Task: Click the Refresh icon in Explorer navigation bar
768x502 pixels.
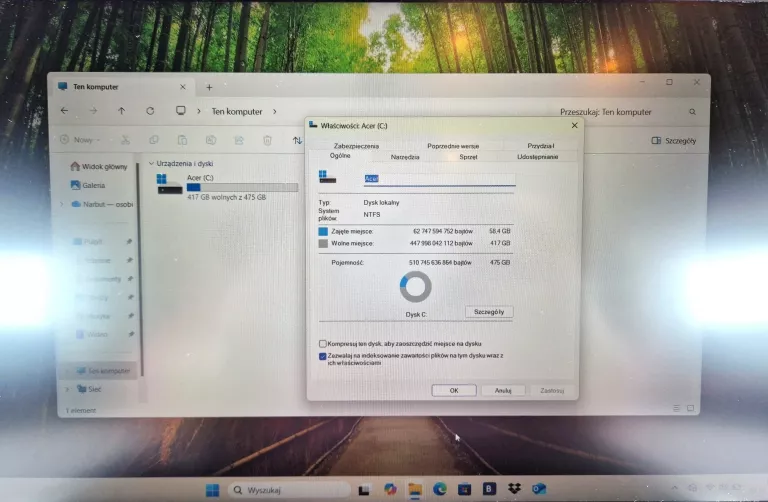Action: pyautogui.click(x=150, y=111)
